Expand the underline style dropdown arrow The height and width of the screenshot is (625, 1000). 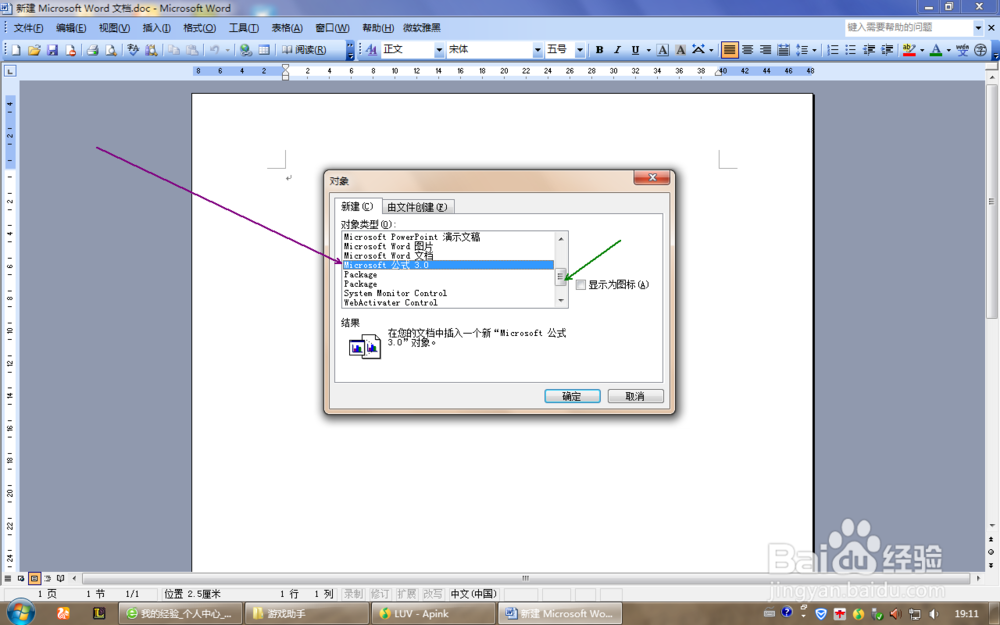(649, 50)
